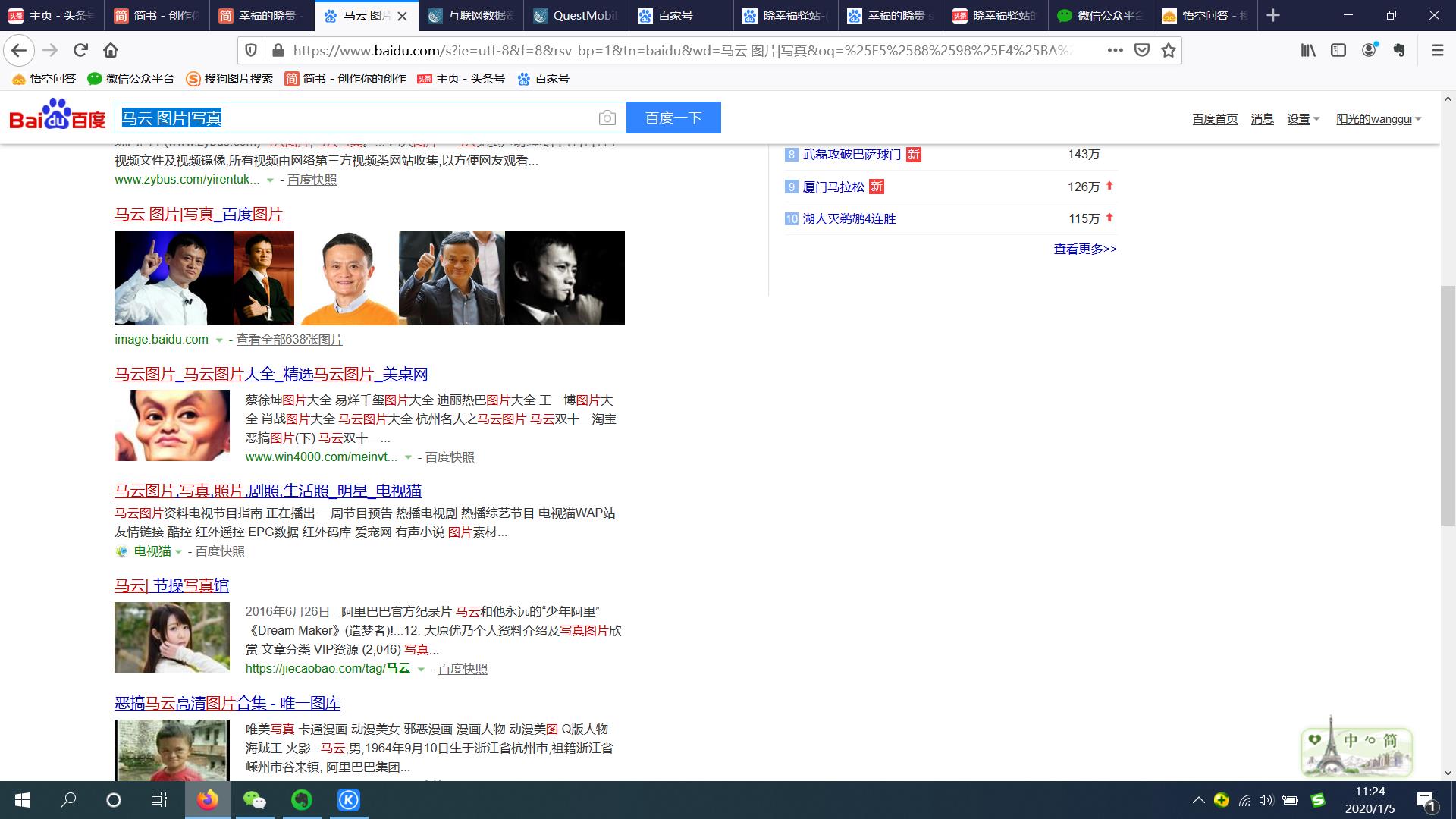Switch to 微信公众平台 tab
Screen dimensions: 1456x819
[1101, 16]
